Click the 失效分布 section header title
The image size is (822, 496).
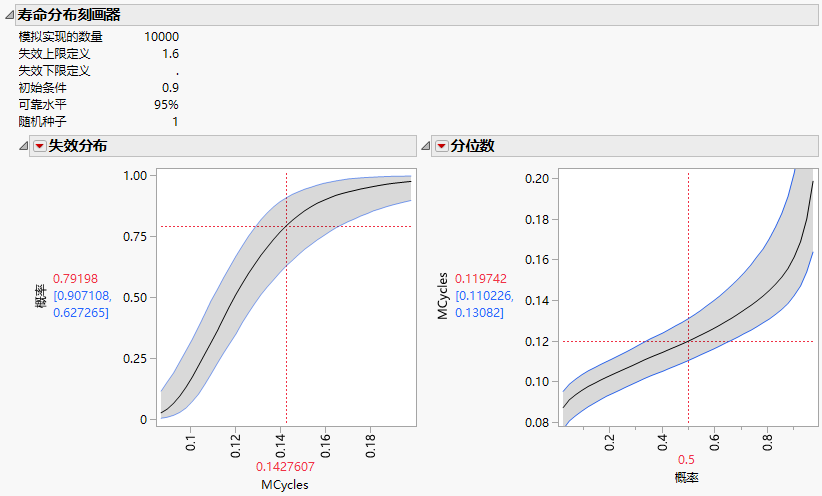point(78,146)
